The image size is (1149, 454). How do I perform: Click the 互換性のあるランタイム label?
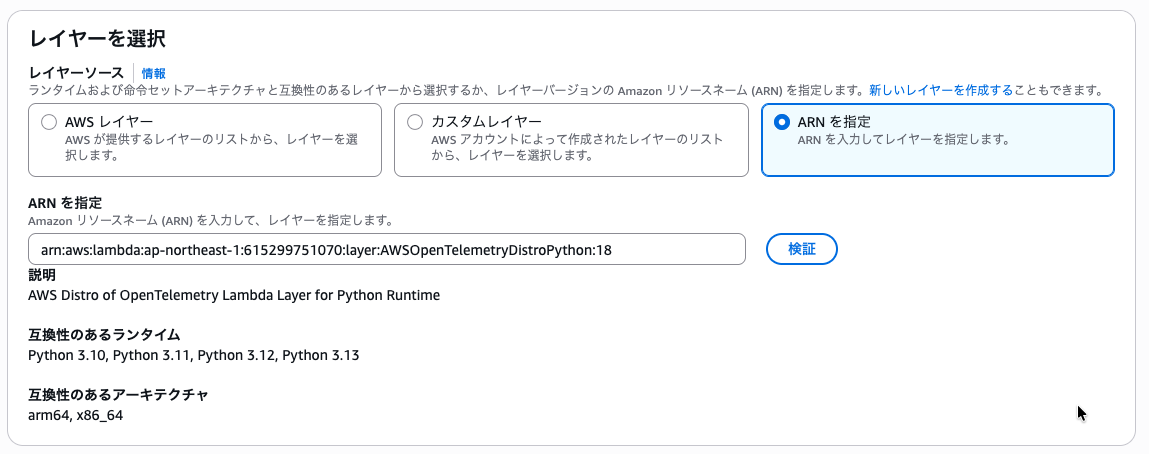(x=104, y=335)
